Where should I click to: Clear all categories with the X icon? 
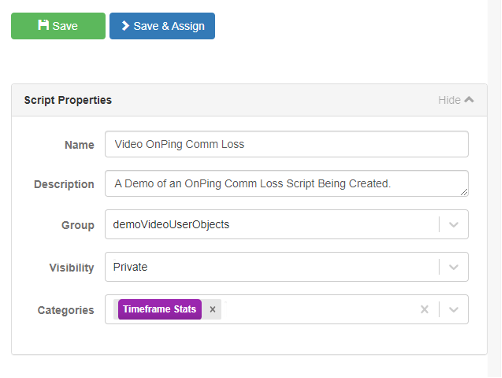(424, 309)
